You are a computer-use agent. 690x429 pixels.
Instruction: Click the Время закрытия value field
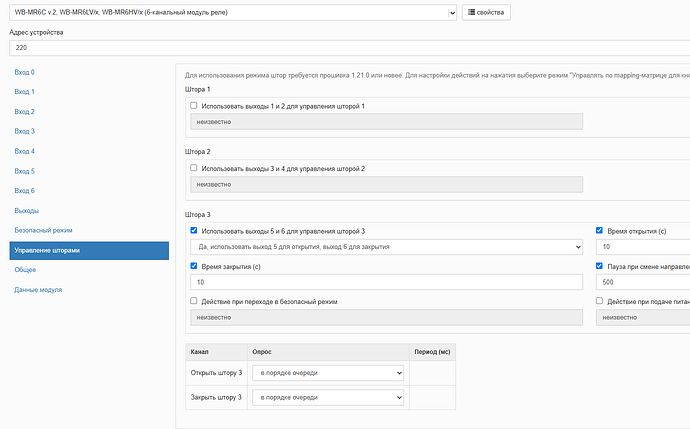click(x=386, y=283)
